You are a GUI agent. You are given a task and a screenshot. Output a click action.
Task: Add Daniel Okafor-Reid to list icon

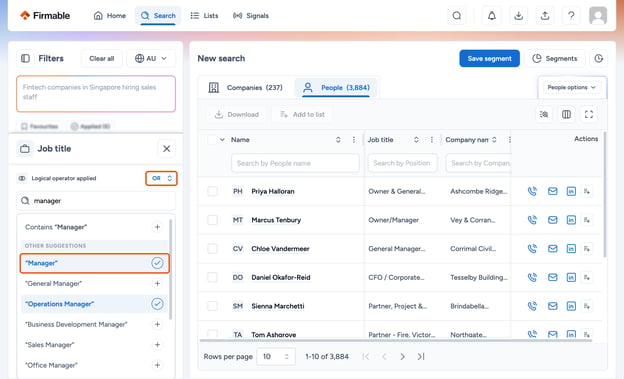point(587,277)
